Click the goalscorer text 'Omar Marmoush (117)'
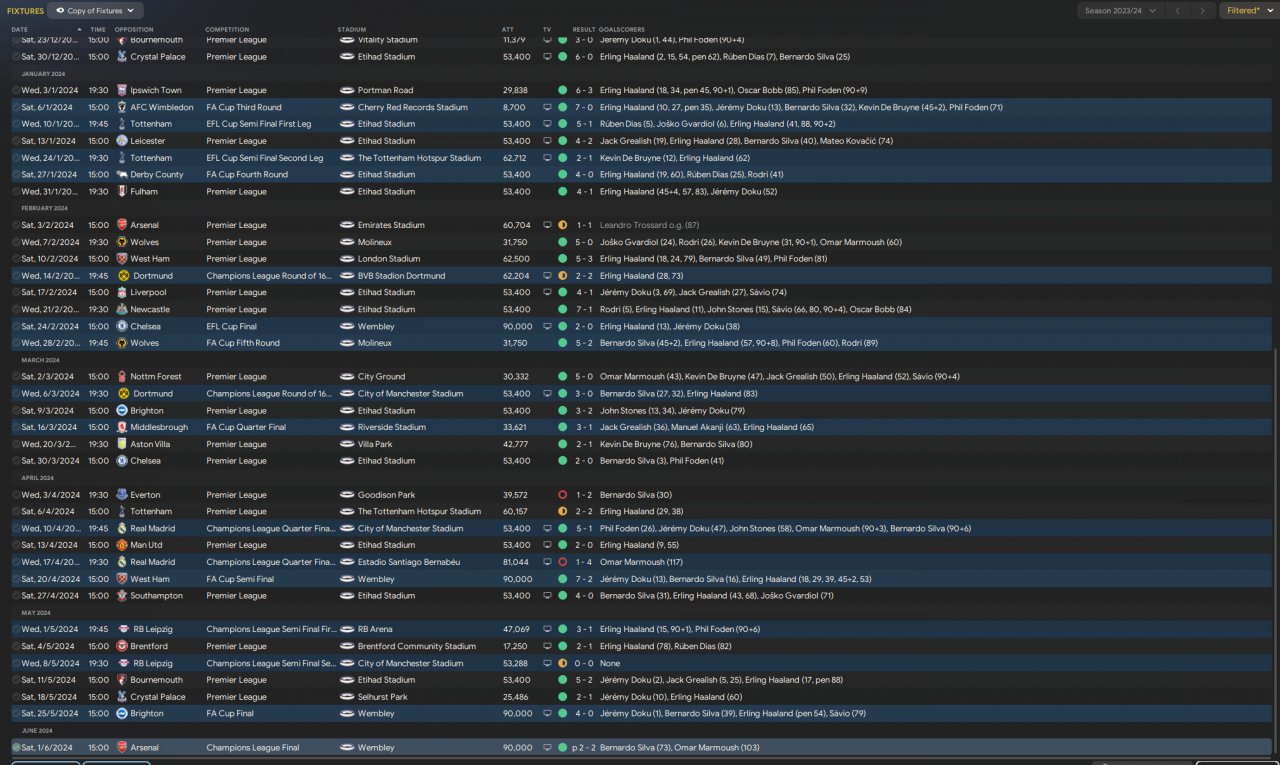The width and height of the screenshot is (1280, 765). pyautogui.click(x=639, y=562)
